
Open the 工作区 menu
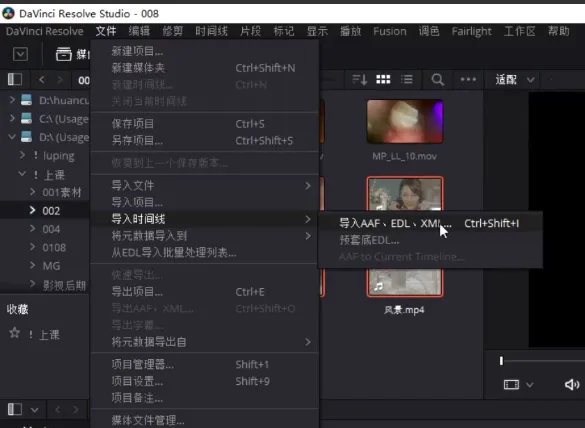click(x=520, y=31)
